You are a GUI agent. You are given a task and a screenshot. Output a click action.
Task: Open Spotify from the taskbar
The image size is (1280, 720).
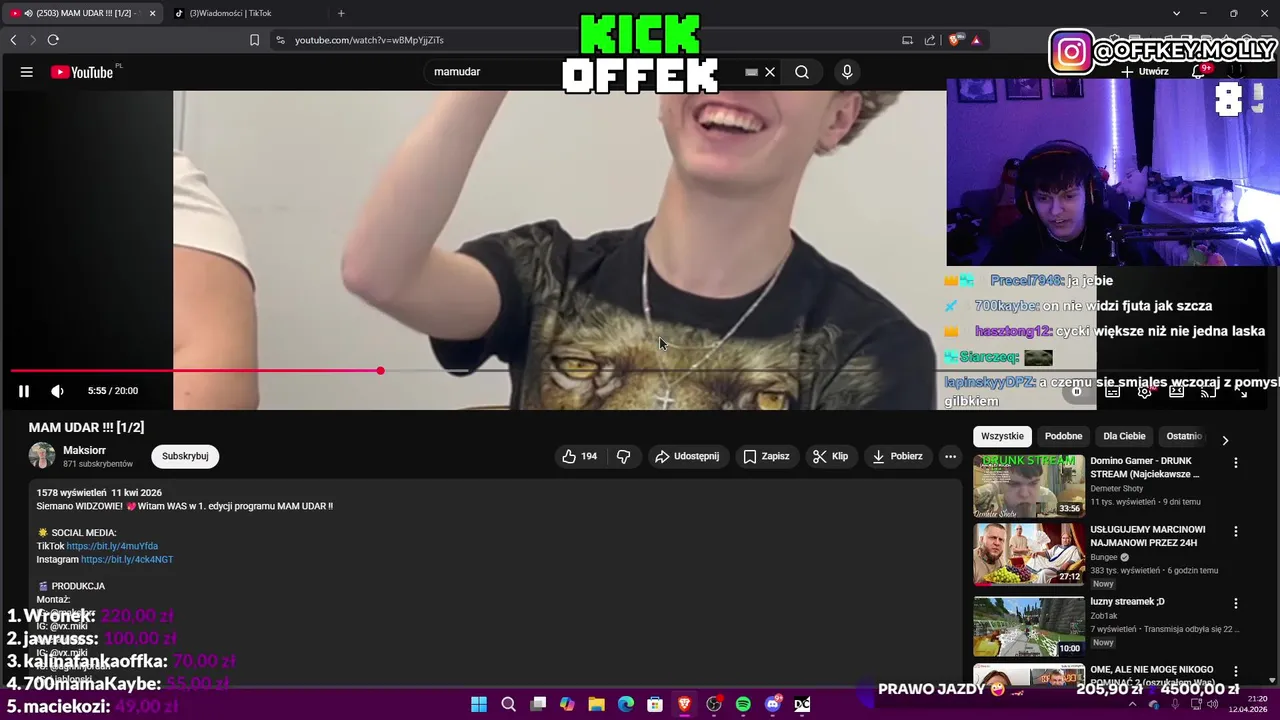point(743,704)
